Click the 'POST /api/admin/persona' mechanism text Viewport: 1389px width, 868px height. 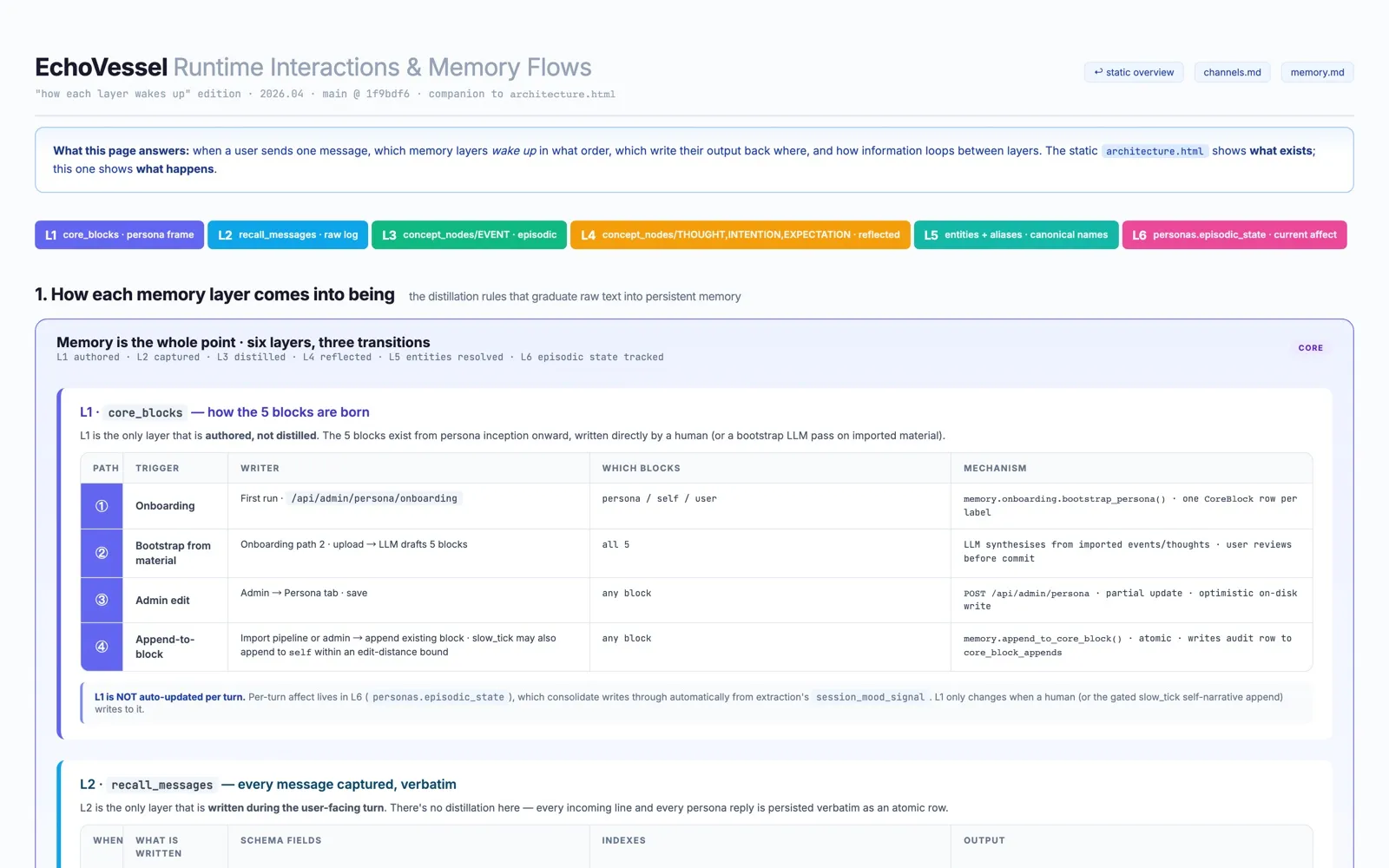click(x=1026, y=594)
